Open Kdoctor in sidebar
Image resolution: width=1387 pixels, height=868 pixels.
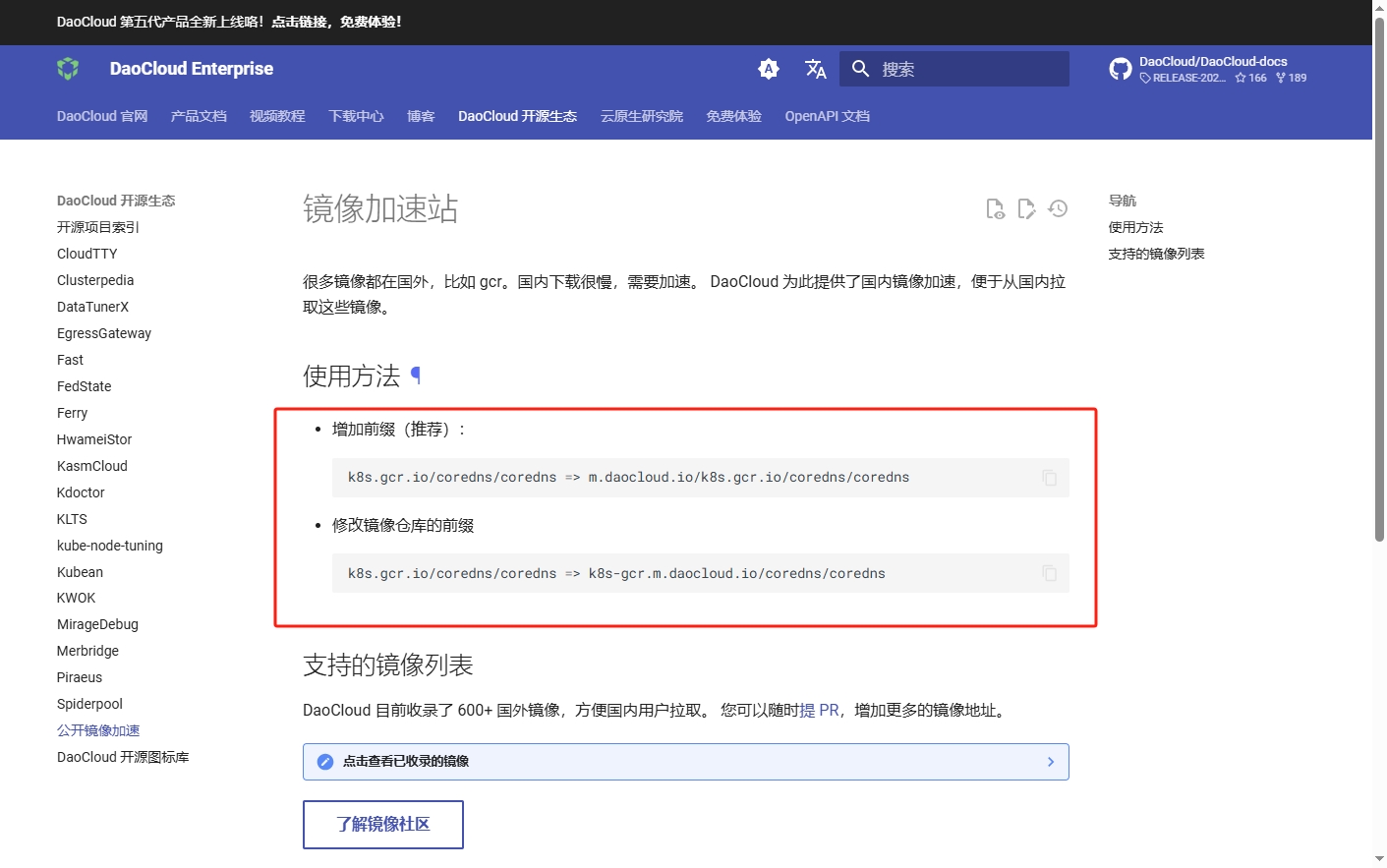tap(81, 492)
